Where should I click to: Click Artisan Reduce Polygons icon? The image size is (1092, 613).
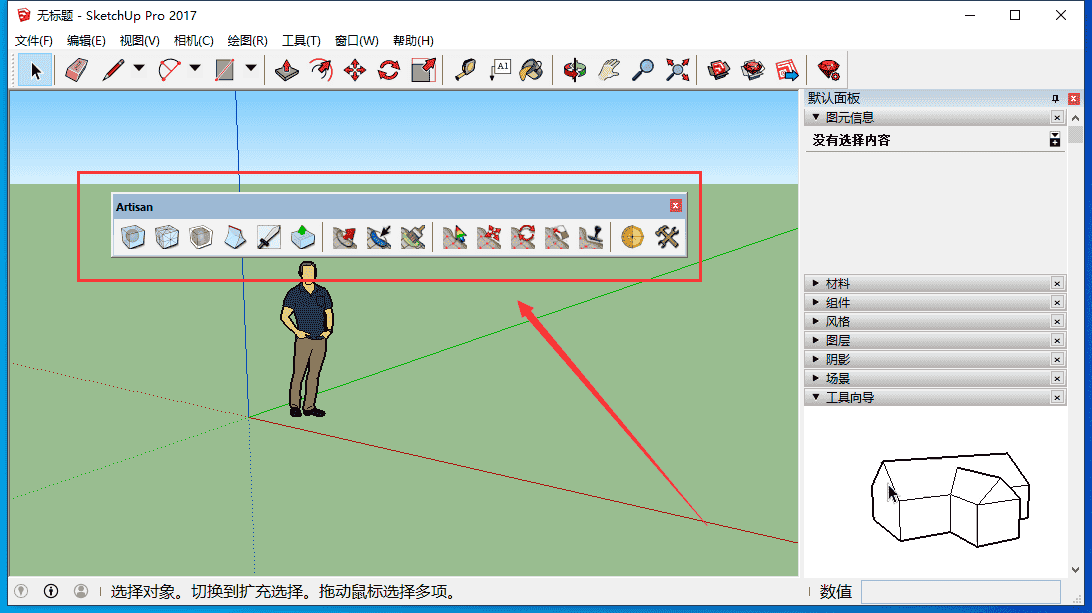[632, 237]
